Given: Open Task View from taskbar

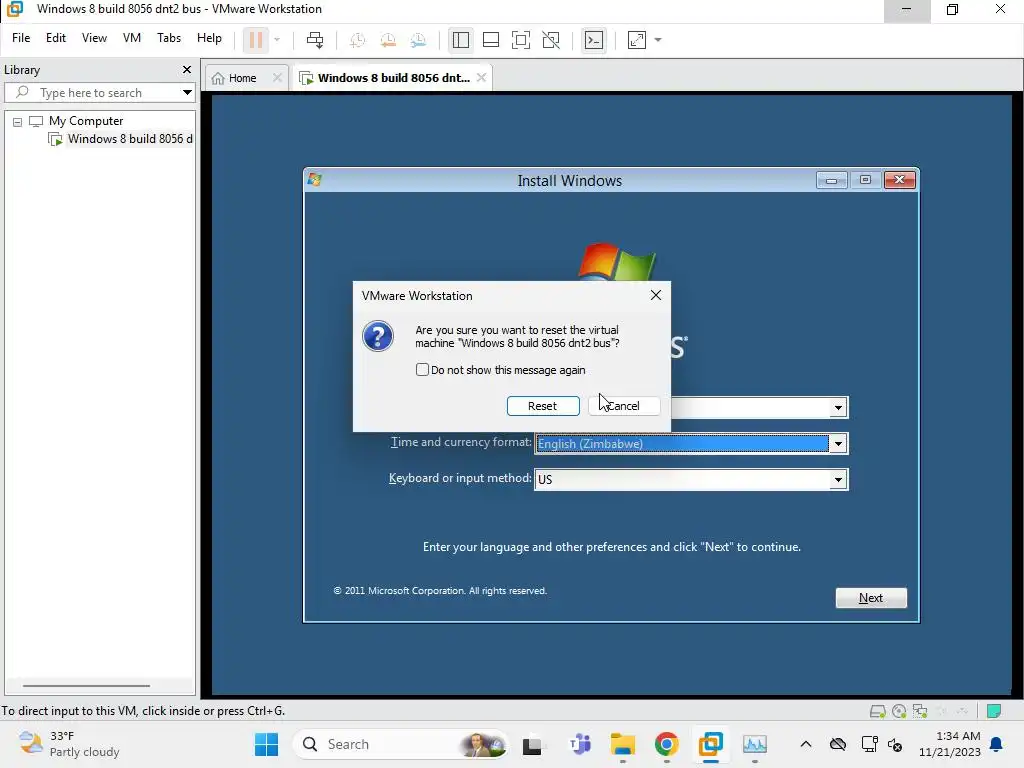Looking at the screenshot, I should point(532,744).
